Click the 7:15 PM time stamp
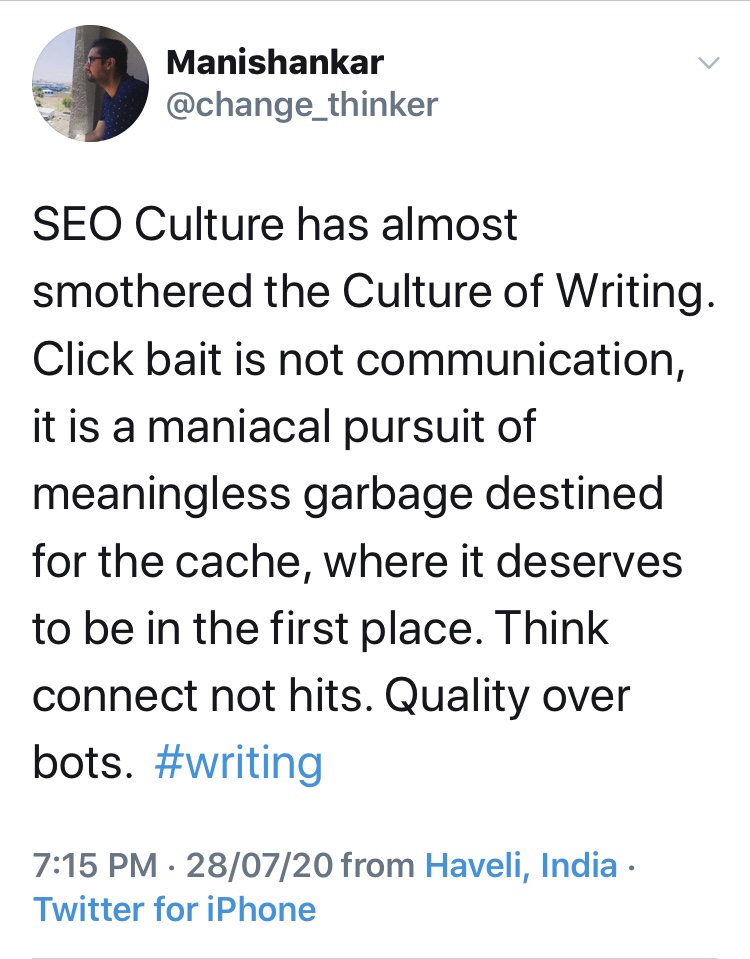Viewport: 750px width, 959px height. 94,864
